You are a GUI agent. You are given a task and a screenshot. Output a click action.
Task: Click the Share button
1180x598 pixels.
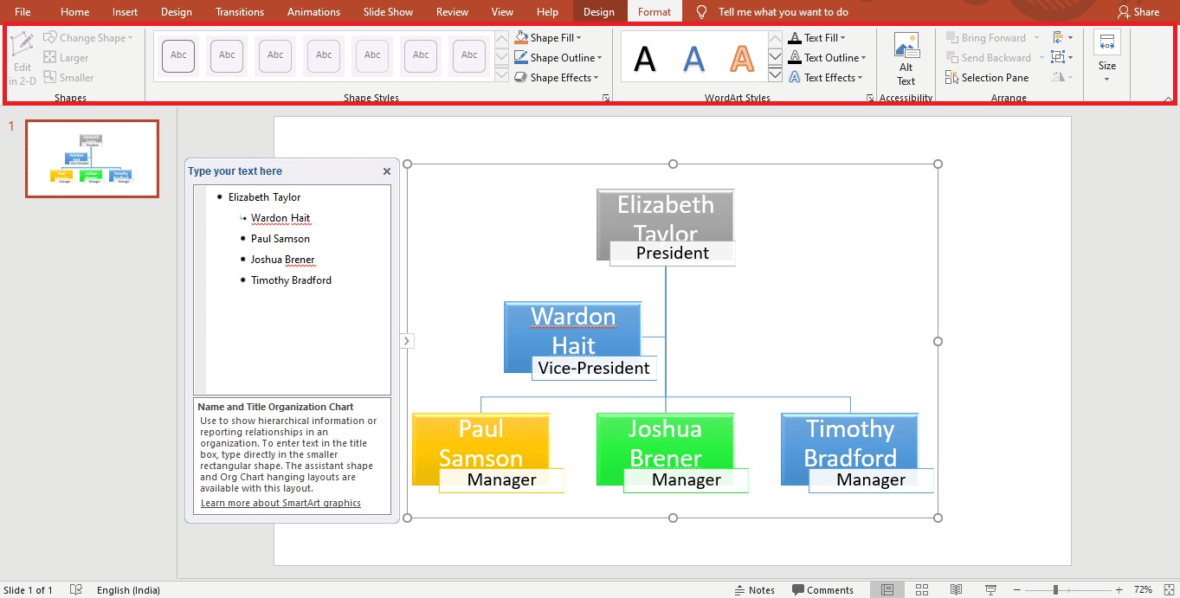tap(1139, 12)
